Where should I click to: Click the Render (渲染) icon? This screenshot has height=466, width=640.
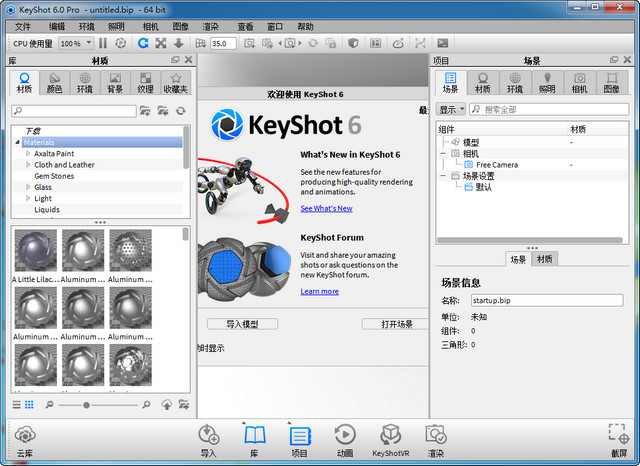tap(435, 437)
